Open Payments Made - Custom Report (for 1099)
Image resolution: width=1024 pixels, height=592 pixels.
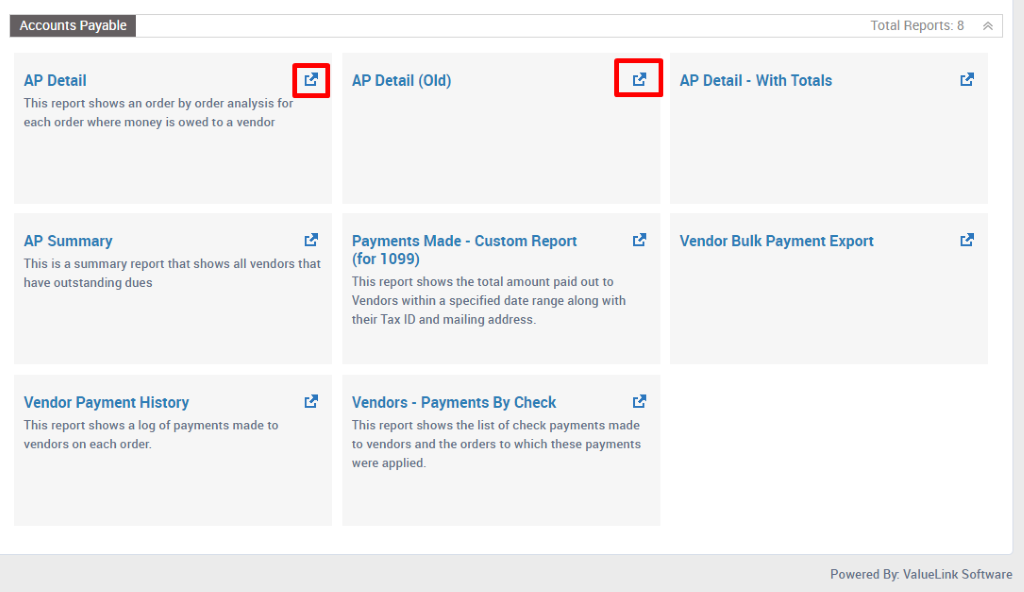464,241
